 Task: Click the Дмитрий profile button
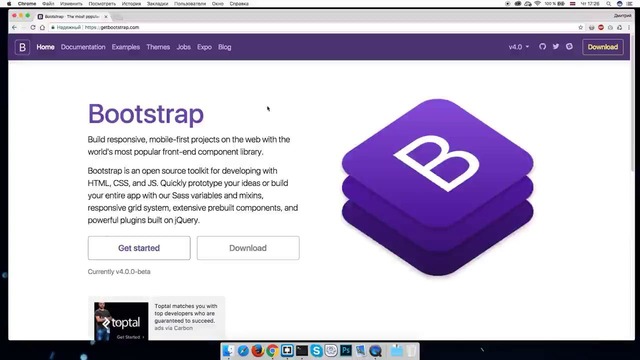coord(622,16)
